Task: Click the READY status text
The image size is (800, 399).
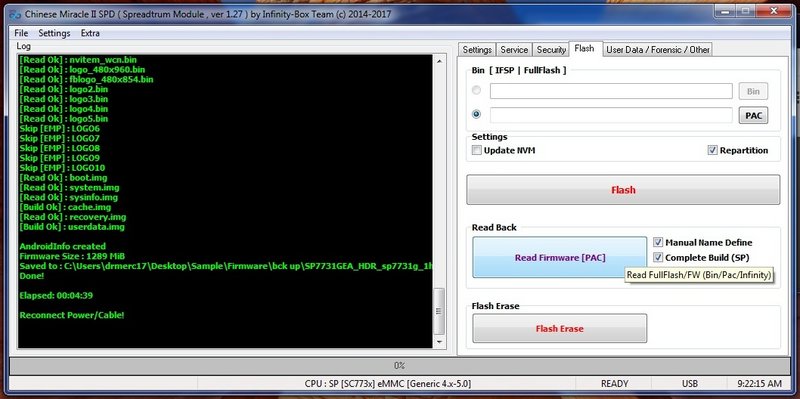Action: click(x=614, y=383)
